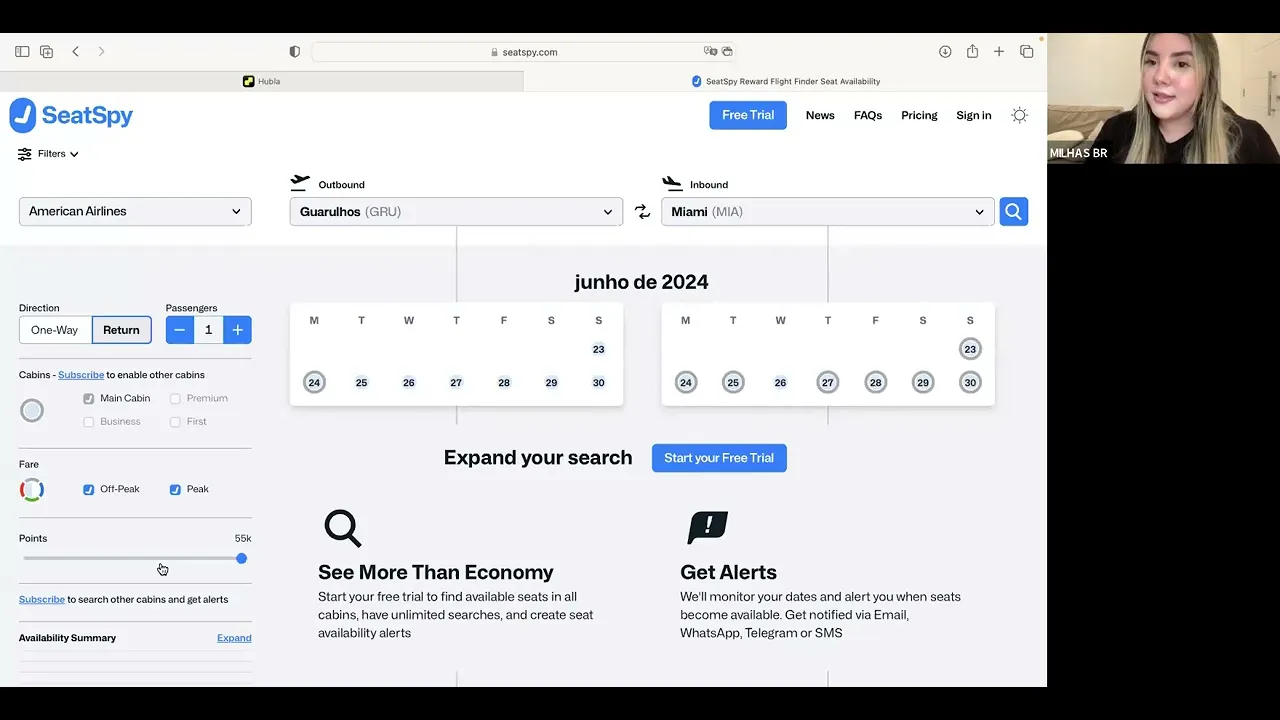1280x720 pixels.
Task: Click the outbound plane takeoff icon
Action: [x=300, y=183]
